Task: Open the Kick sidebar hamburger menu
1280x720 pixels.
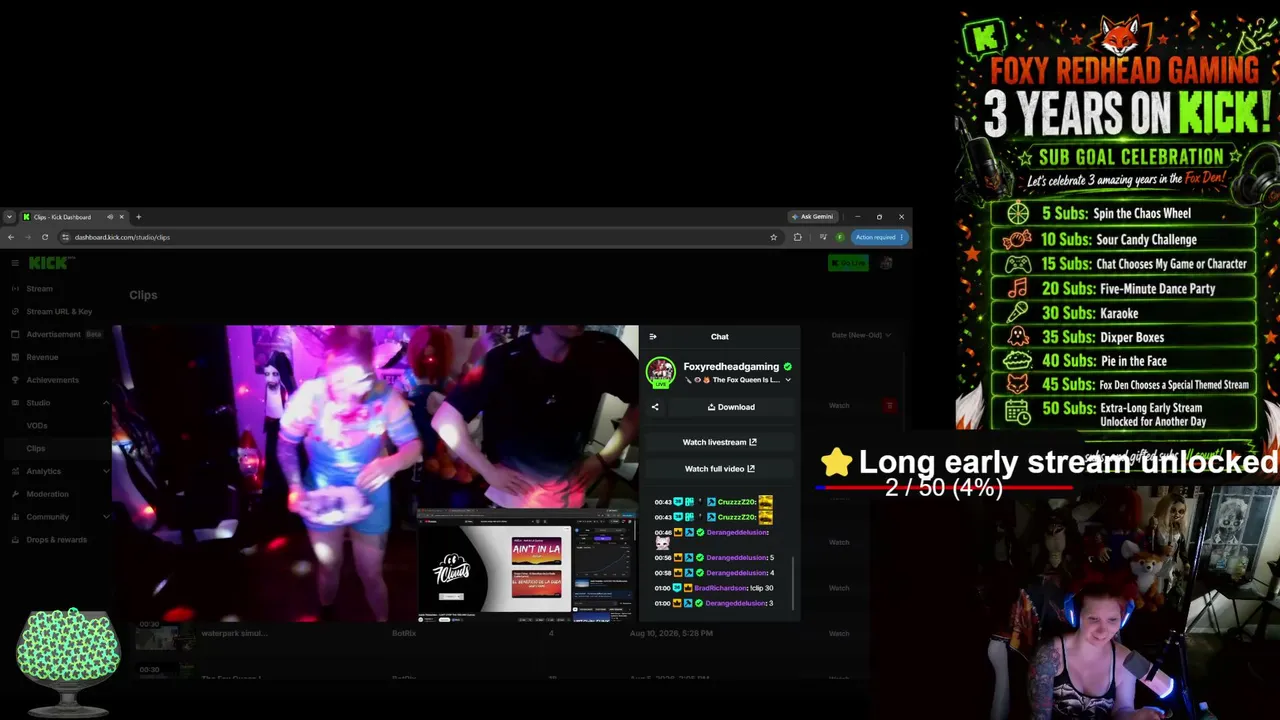Action: click(15, 263)
